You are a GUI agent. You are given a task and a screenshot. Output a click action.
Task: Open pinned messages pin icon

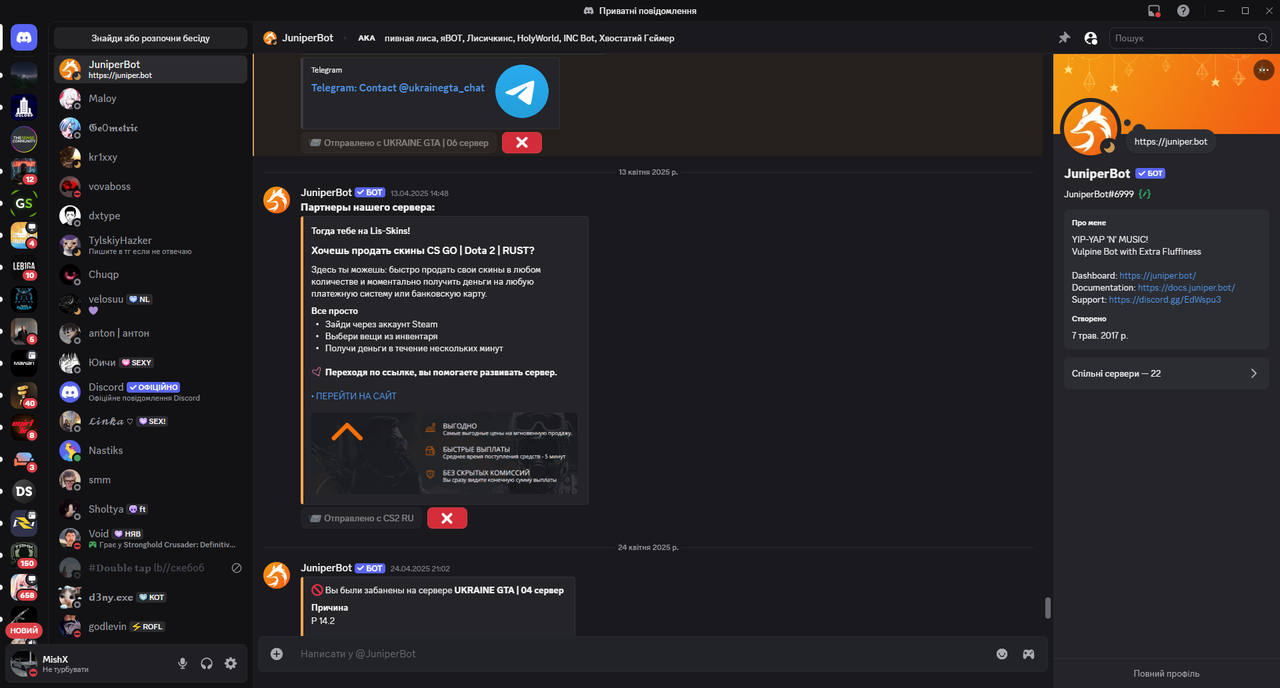tap(1064, 38)
